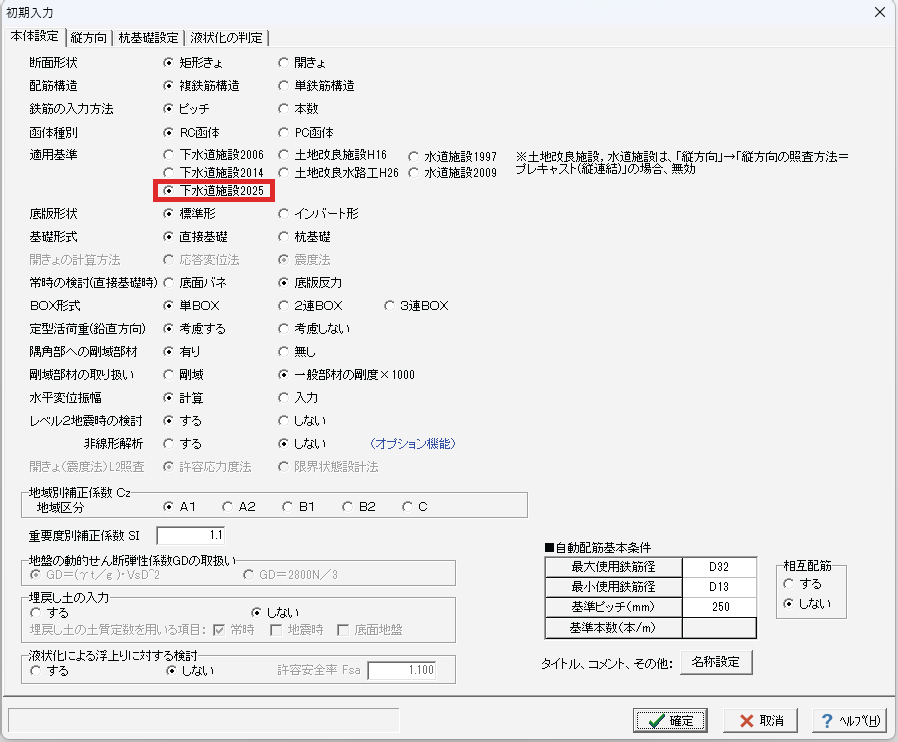Open 名称設定 button
Viewport: 898px width, 742px height.
[x=716, y=662]
